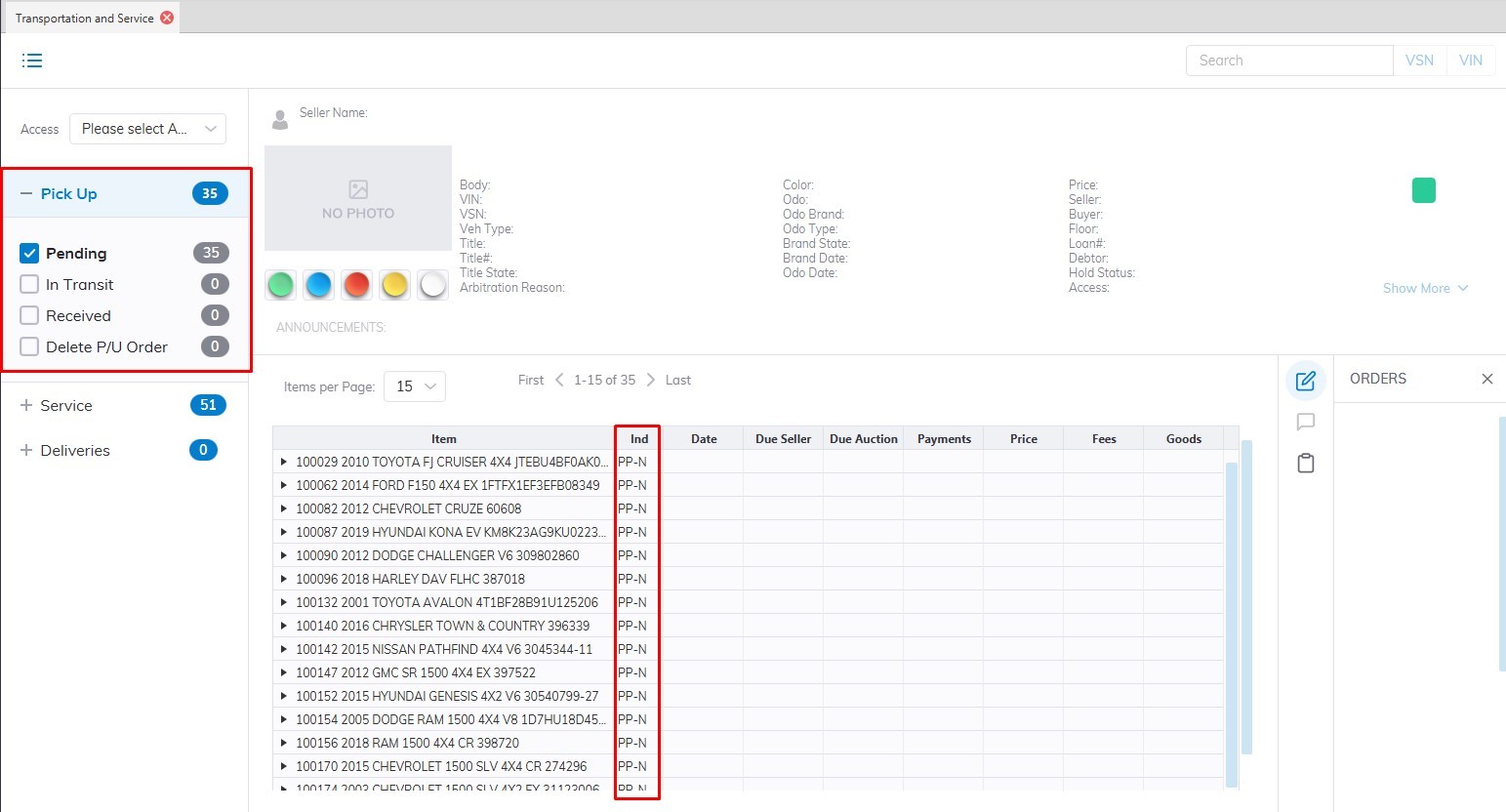The image size is (1506, 812).
Task: Click the green square status indicator
Action: pyautogui.click(x=1423, y=190)
